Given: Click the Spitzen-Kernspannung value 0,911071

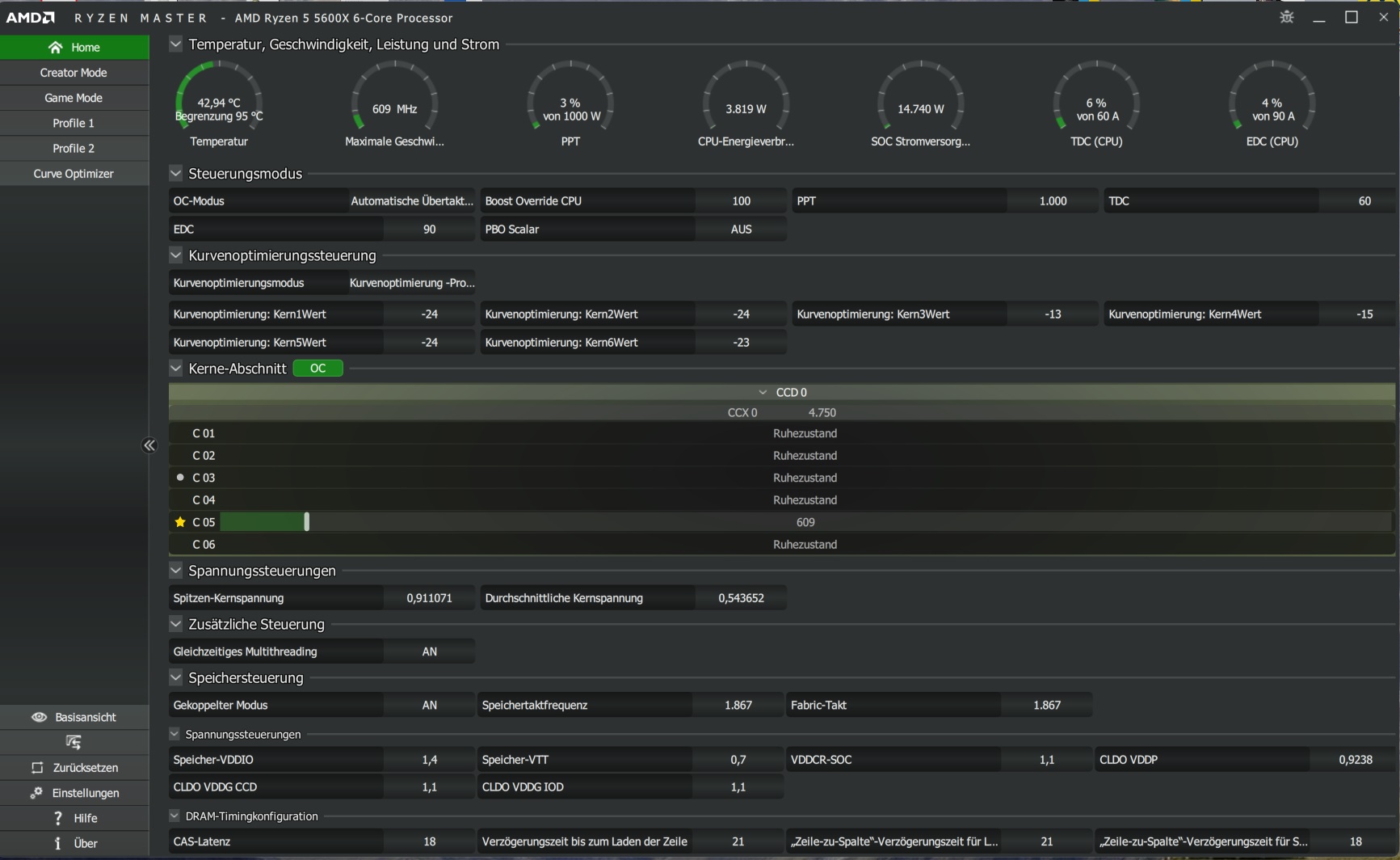Looking at the screenshot, I should click(429, 598).
